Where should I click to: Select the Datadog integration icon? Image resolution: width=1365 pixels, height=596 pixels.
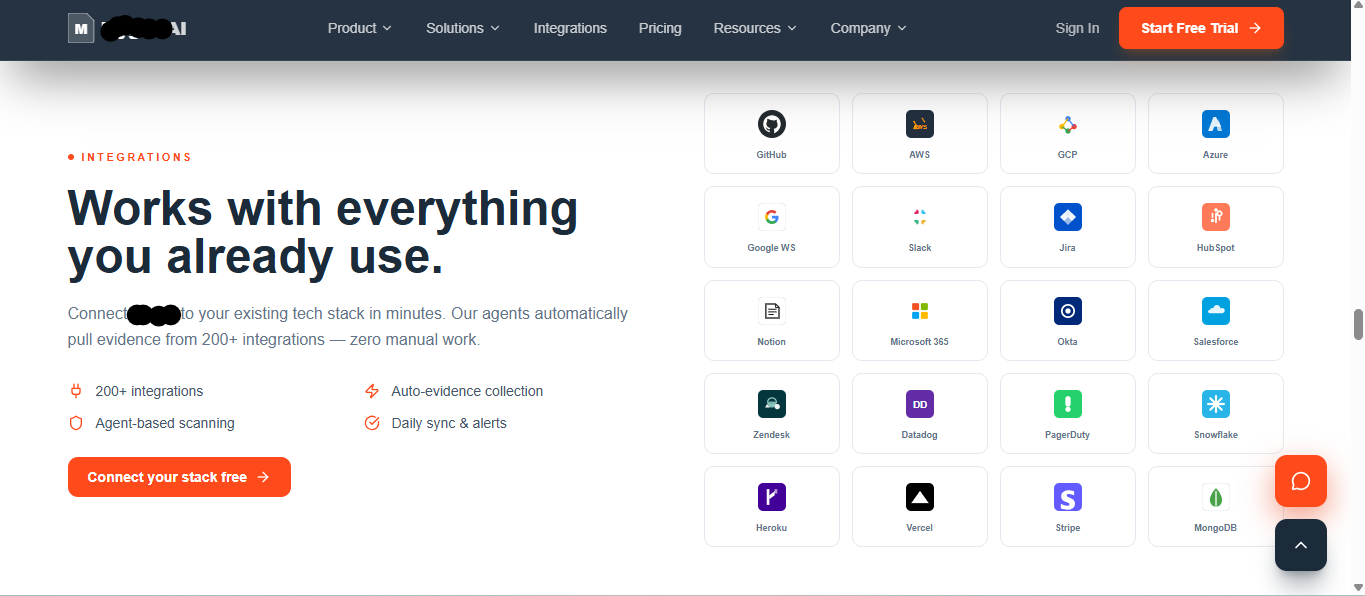[919, 404]
